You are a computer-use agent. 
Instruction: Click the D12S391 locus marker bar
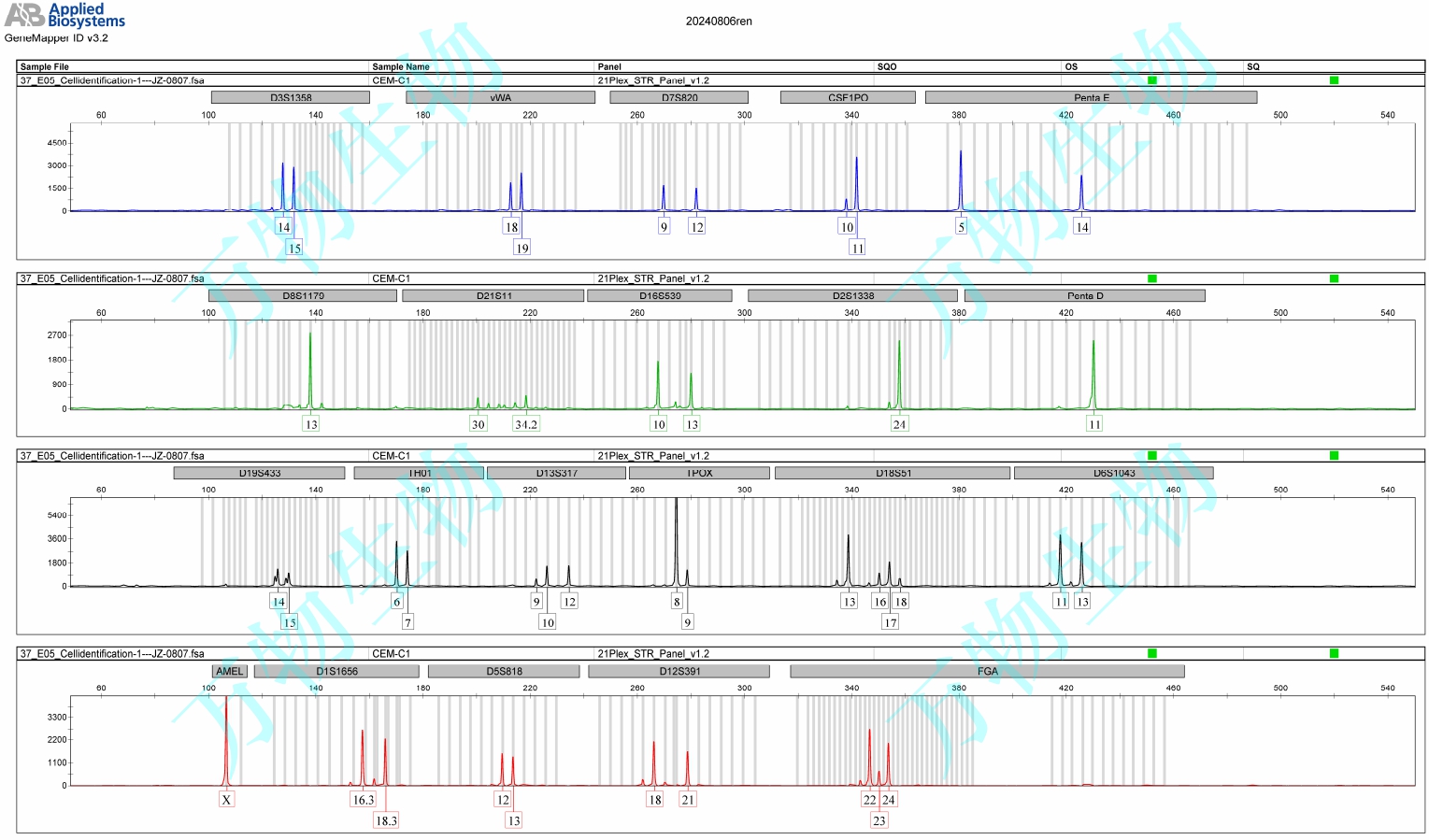coord(679,671)
